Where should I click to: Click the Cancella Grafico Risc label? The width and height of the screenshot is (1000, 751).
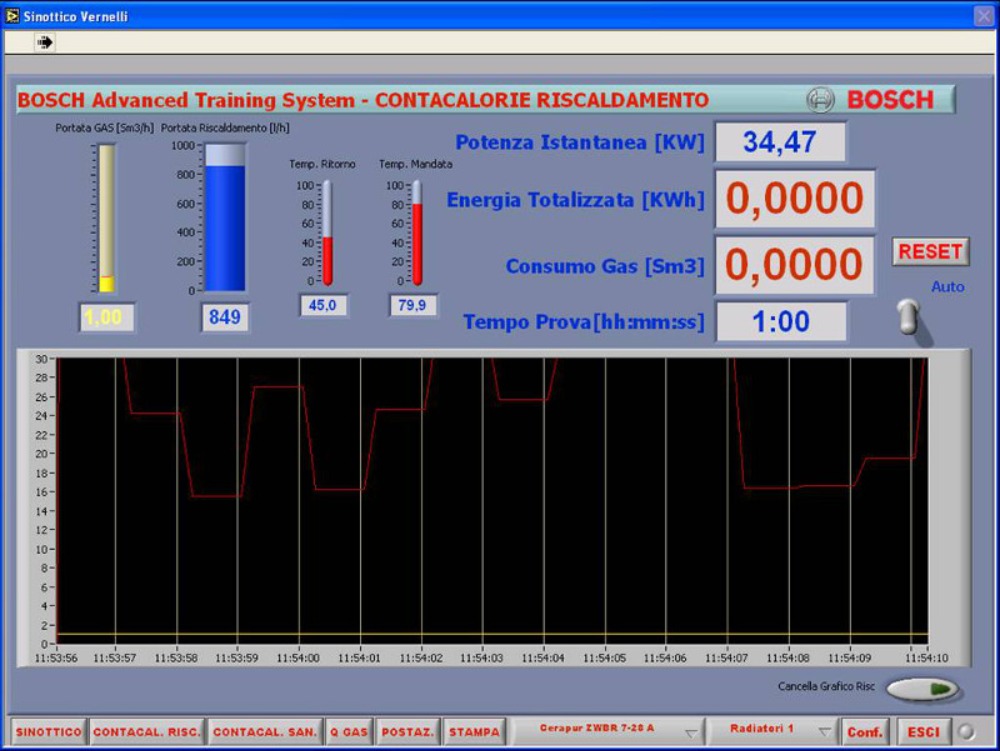[x=827, y=687]
